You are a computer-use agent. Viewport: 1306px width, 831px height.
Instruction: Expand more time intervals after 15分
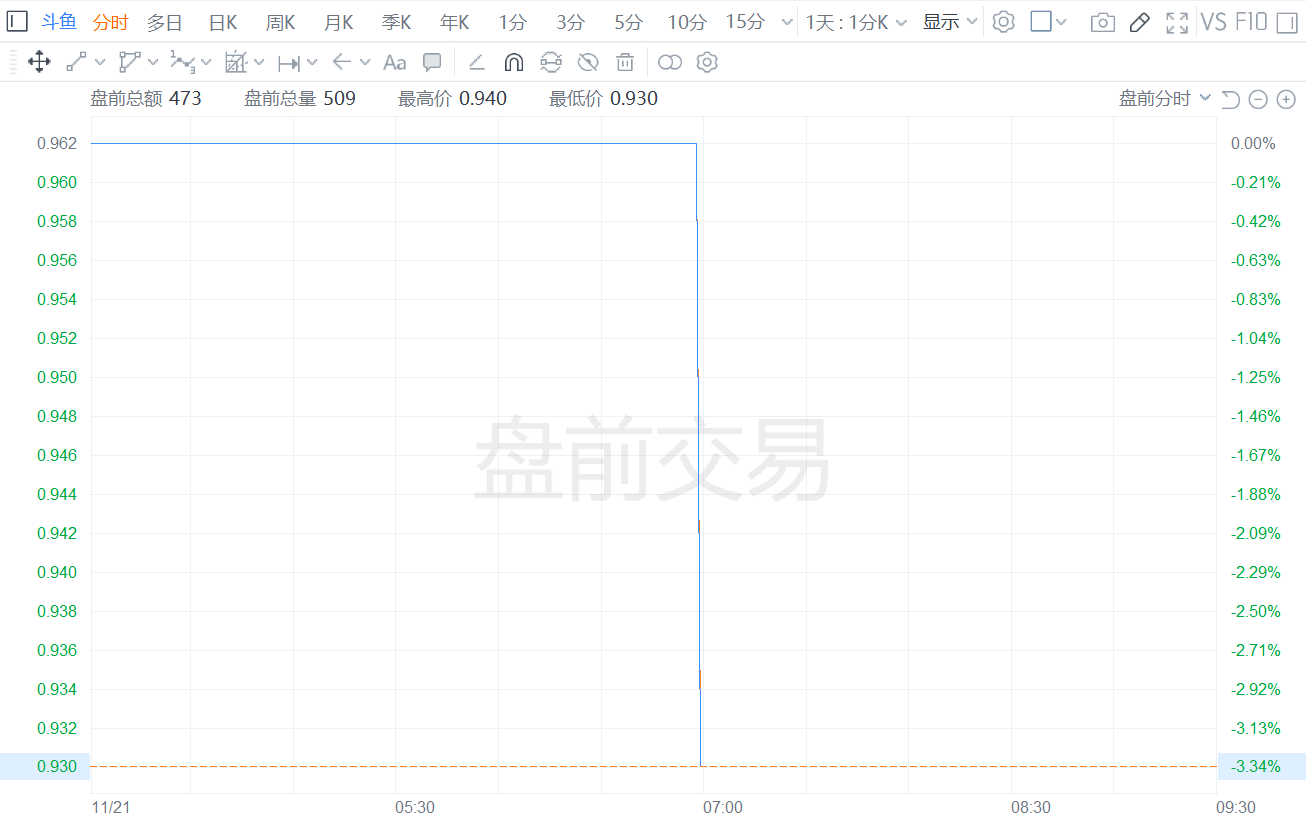point(787,22)
